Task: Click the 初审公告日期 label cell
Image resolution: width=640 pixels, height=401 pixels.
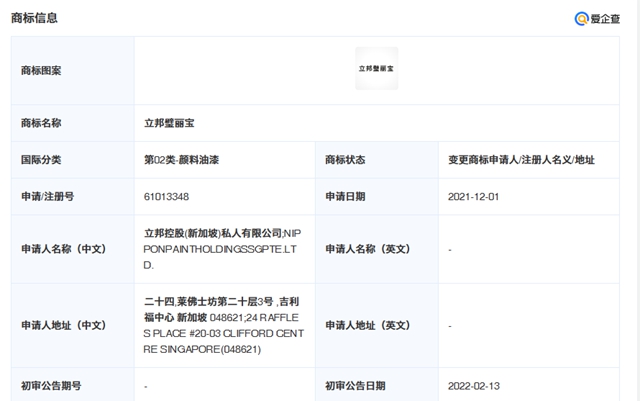Action: (x=377, y=385)
